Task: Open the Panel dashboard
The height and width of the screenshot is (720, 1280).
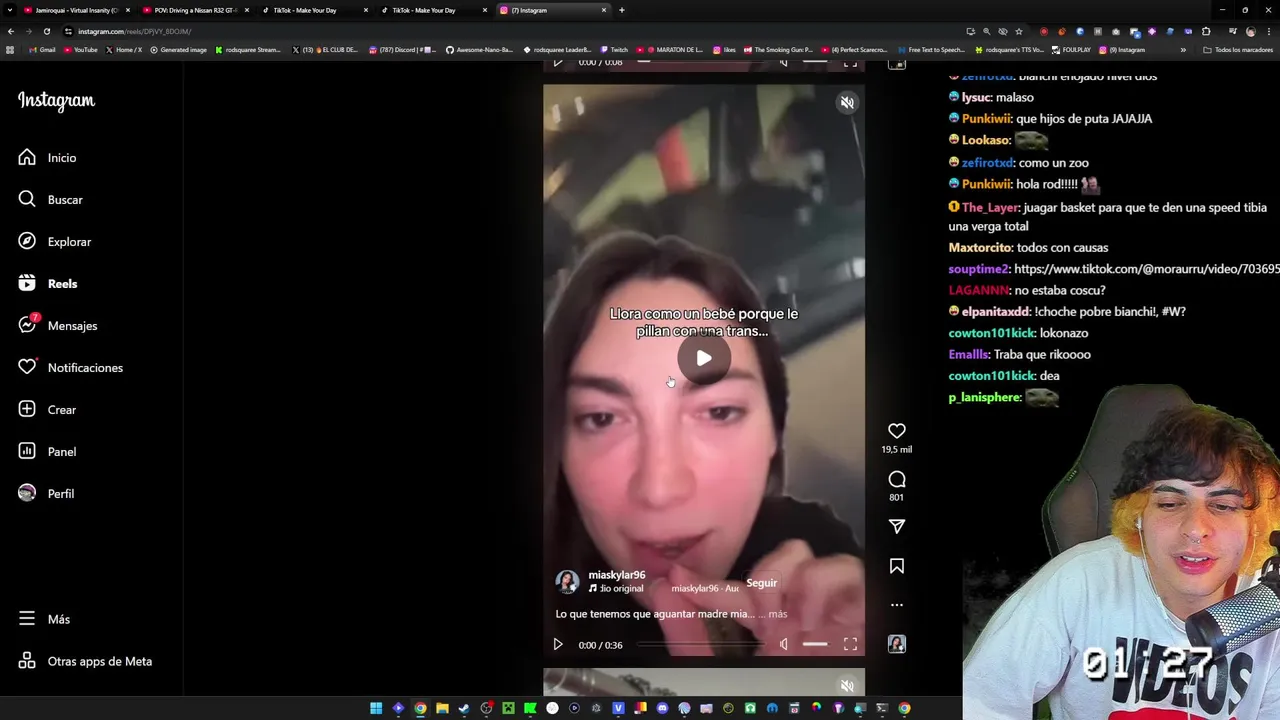Action: 47,452
